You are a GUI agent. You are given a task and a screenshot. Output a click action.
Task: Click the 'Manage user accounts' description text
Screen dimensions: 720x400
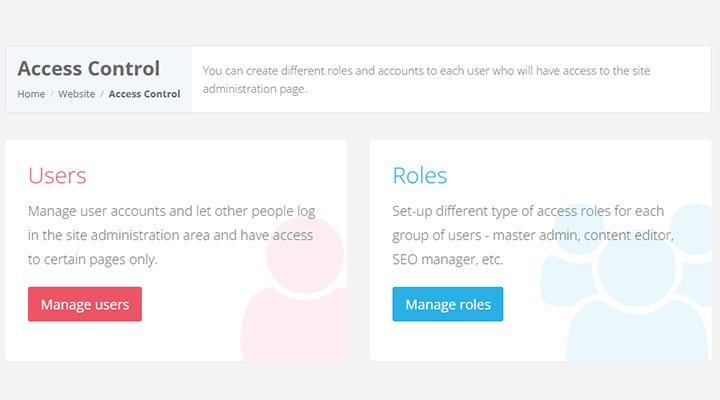(x=172, y=235)
